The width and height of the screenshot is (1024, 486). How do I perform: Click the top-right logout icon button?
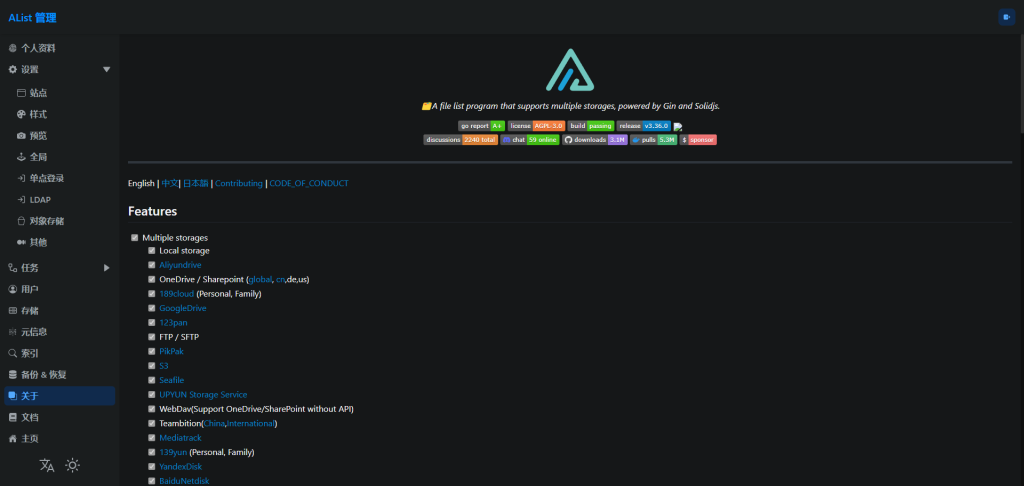click(x=1005, y=17)
